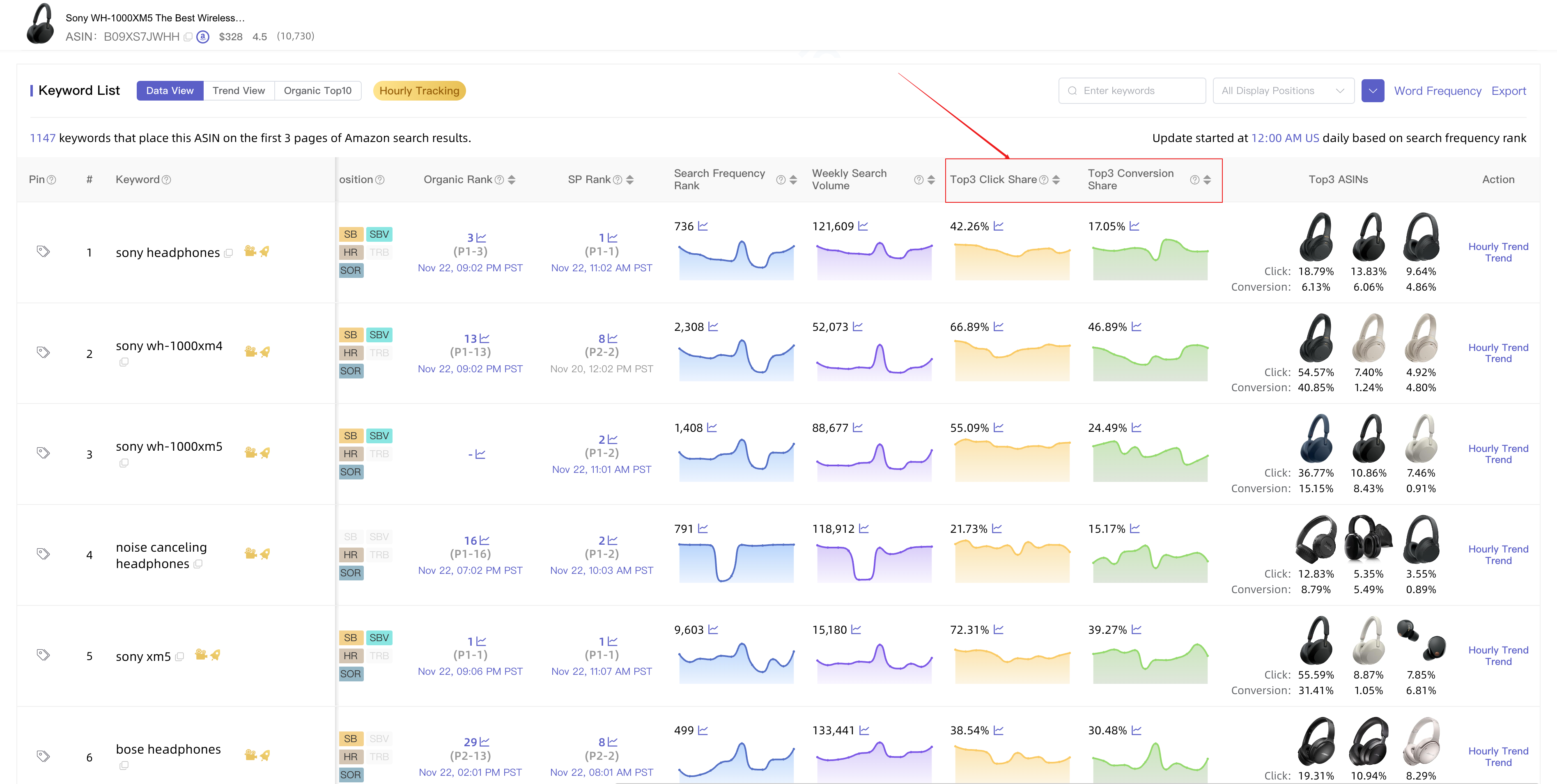Show help for Pin column header
This screenshot has width=1557, height=784.
pos(51,180)
